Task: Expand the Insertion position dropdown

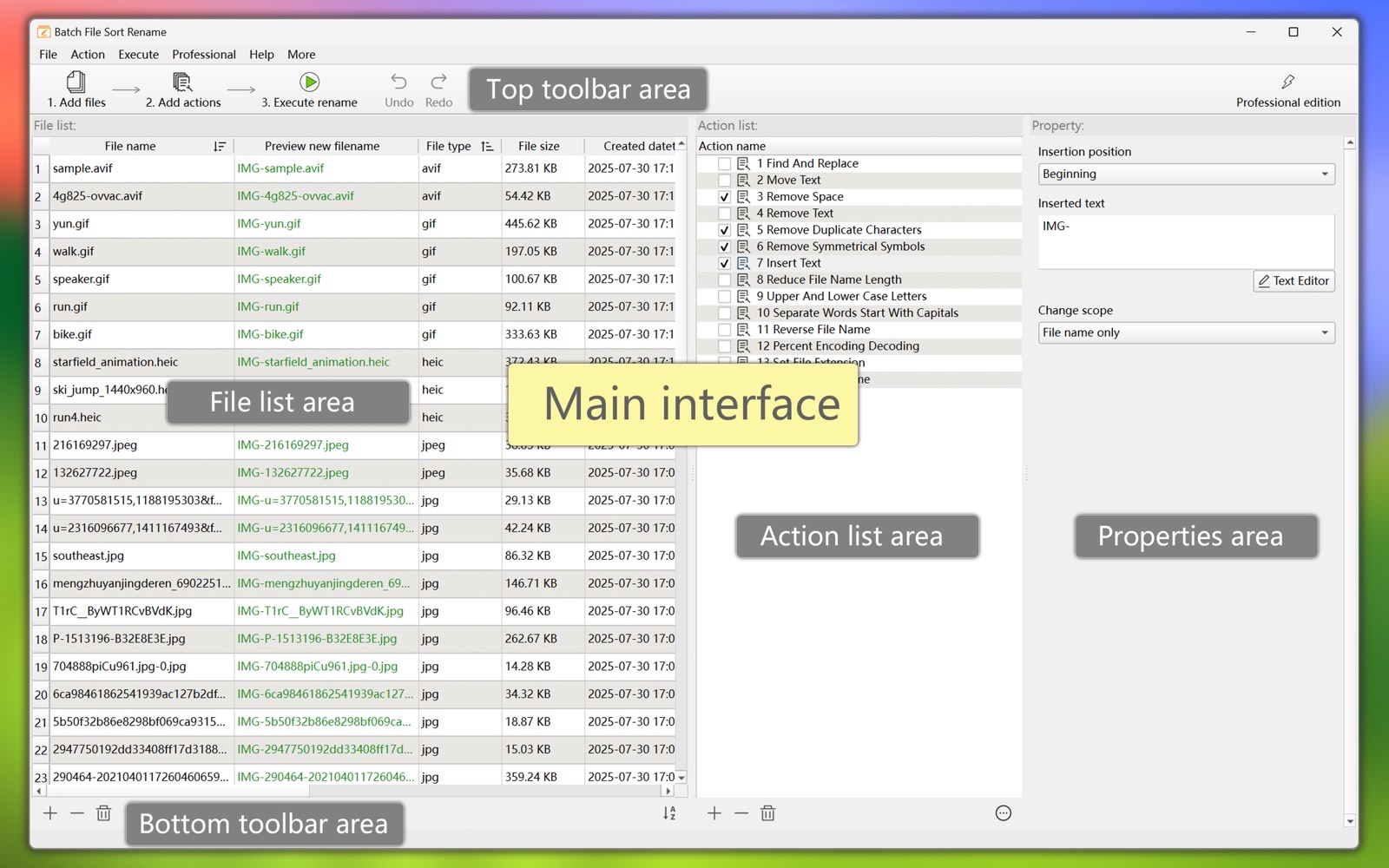Action: tap(1186, 174)
